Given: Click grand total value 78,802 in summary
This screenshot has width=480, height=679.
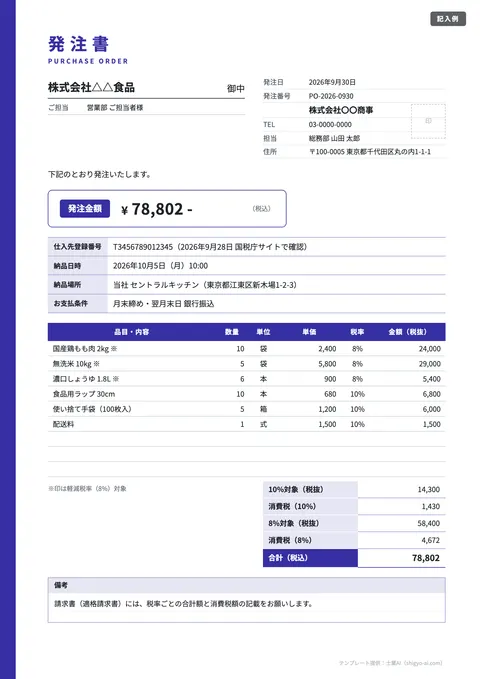Looking at the screenshot, I should click(x=426, y=558).
